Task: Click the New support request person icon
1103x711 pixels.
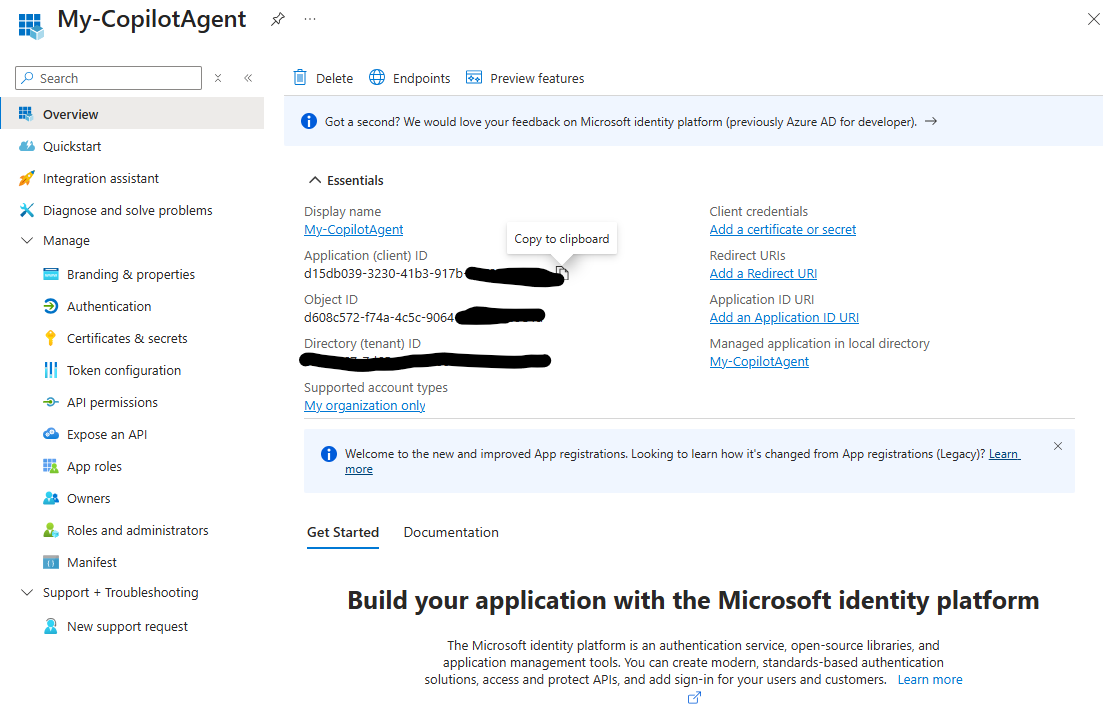Action: coord(51,627)
